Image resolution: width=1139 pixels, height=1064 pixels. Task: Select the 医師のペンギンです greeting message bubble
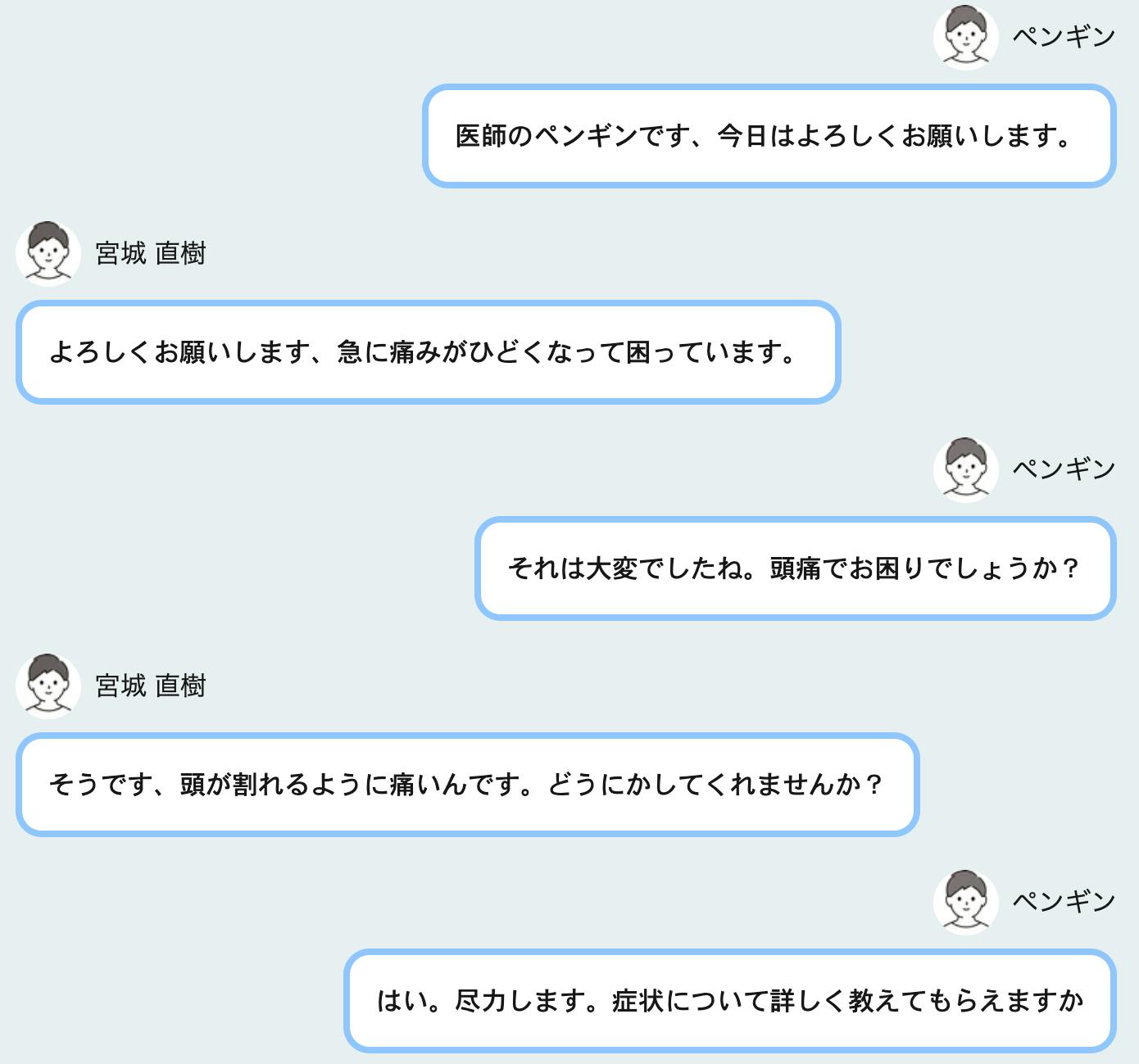pyautogui.click(x=769, y=136)
